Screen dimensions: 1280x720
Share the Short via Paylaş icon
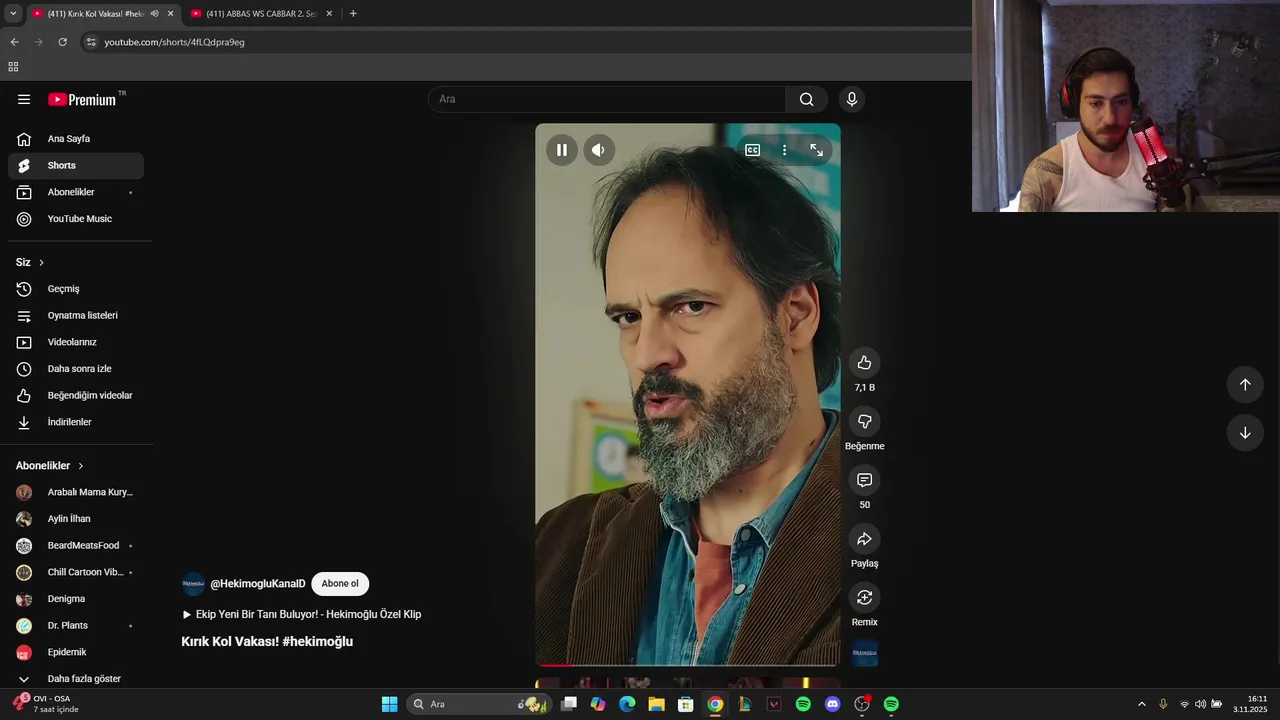(x=864, y=539)
